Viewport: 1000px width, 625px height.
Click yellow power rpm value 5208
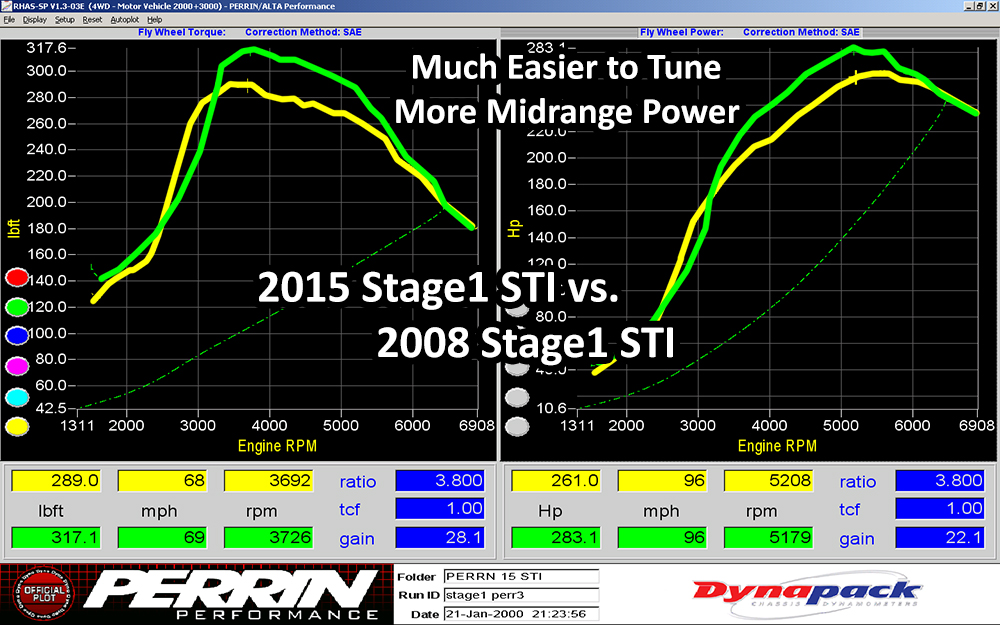click(x=768, y=480)
